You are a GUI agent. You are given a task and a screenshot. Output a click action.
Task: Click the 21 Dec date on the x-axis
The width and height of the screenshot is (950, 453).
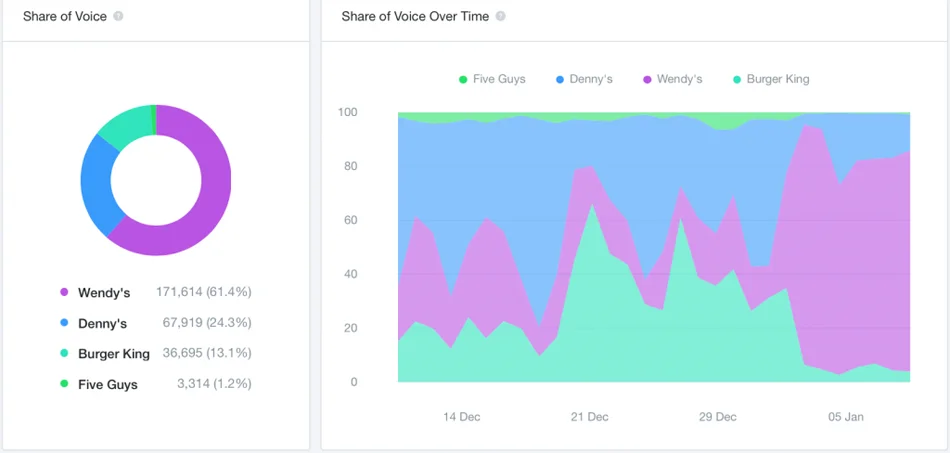(x=590, y=416)
